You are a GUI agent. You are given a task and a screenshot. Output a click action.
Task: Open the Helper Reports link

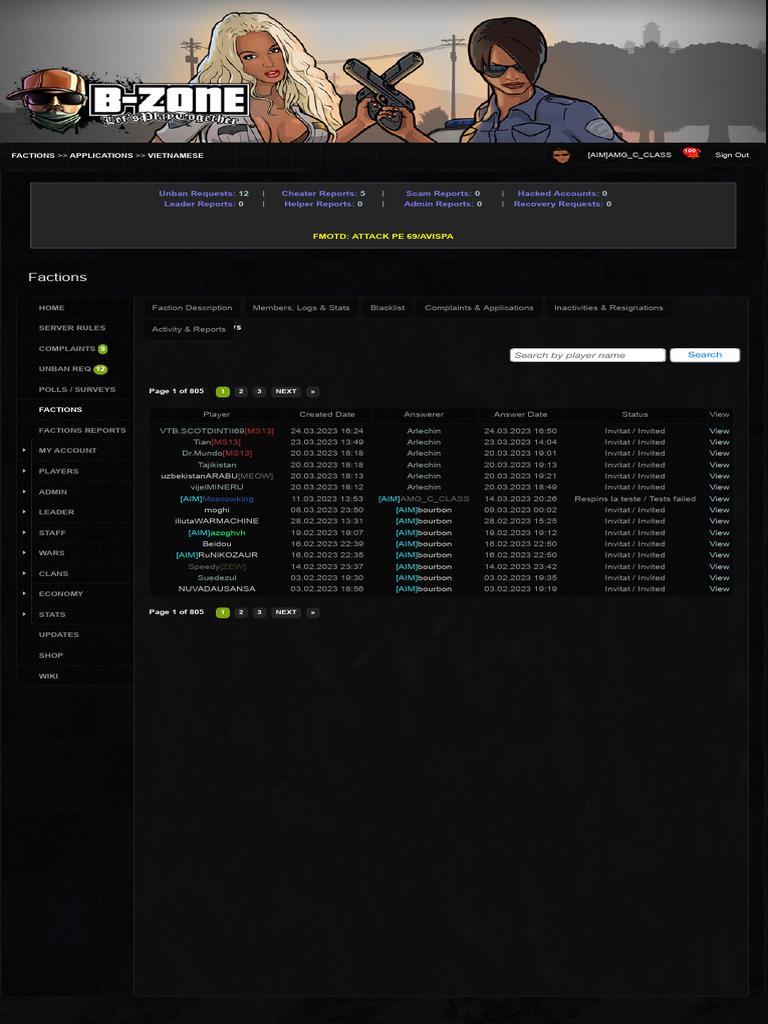coord(323,204)
